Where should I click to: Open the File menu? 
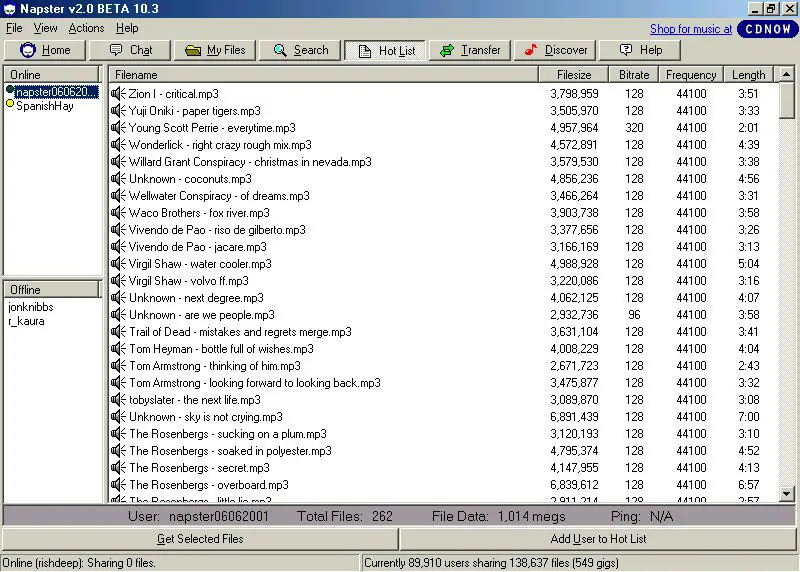(14, 28)
